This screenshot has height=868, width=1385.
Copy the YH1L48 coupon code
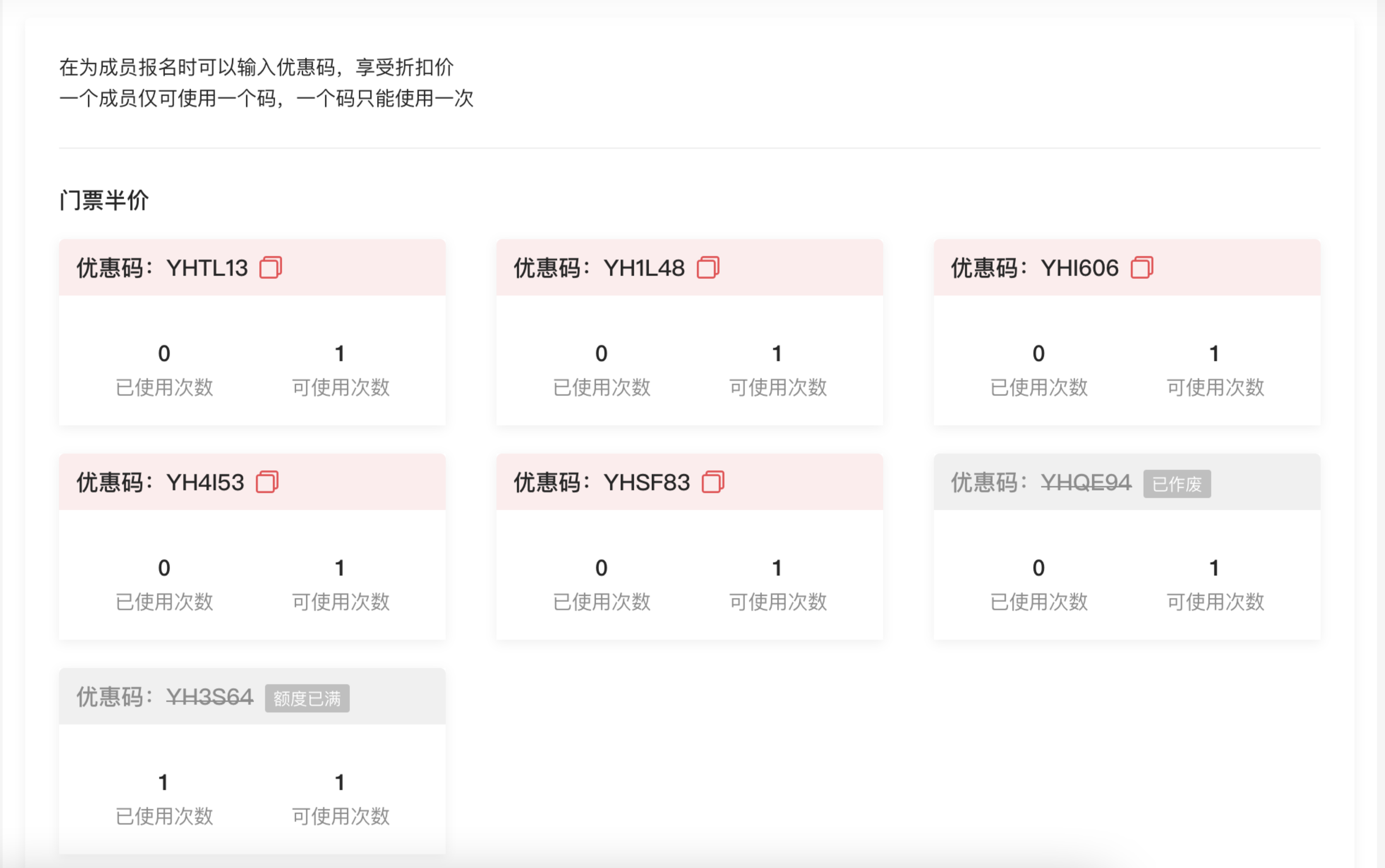click(x=707, y=267)
